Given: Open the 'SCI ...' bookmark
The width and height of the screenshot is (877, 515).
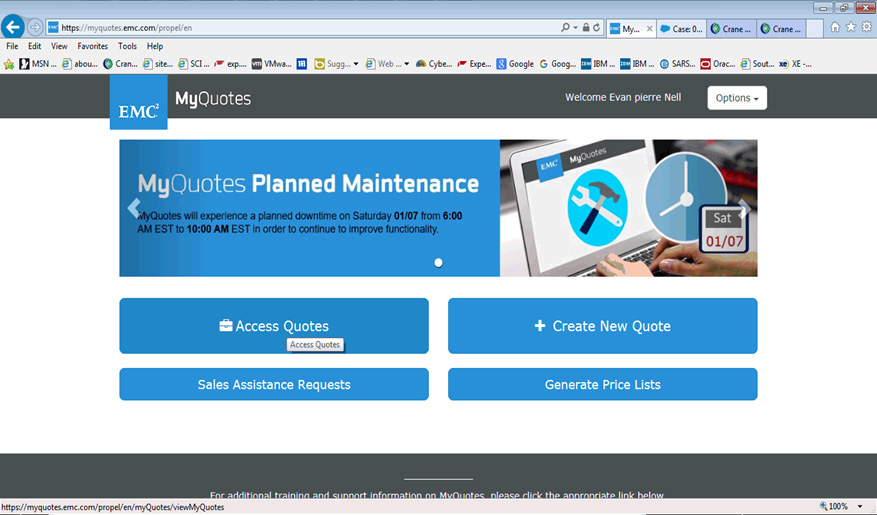Looking at the screenshot, I should pos(194,64).
